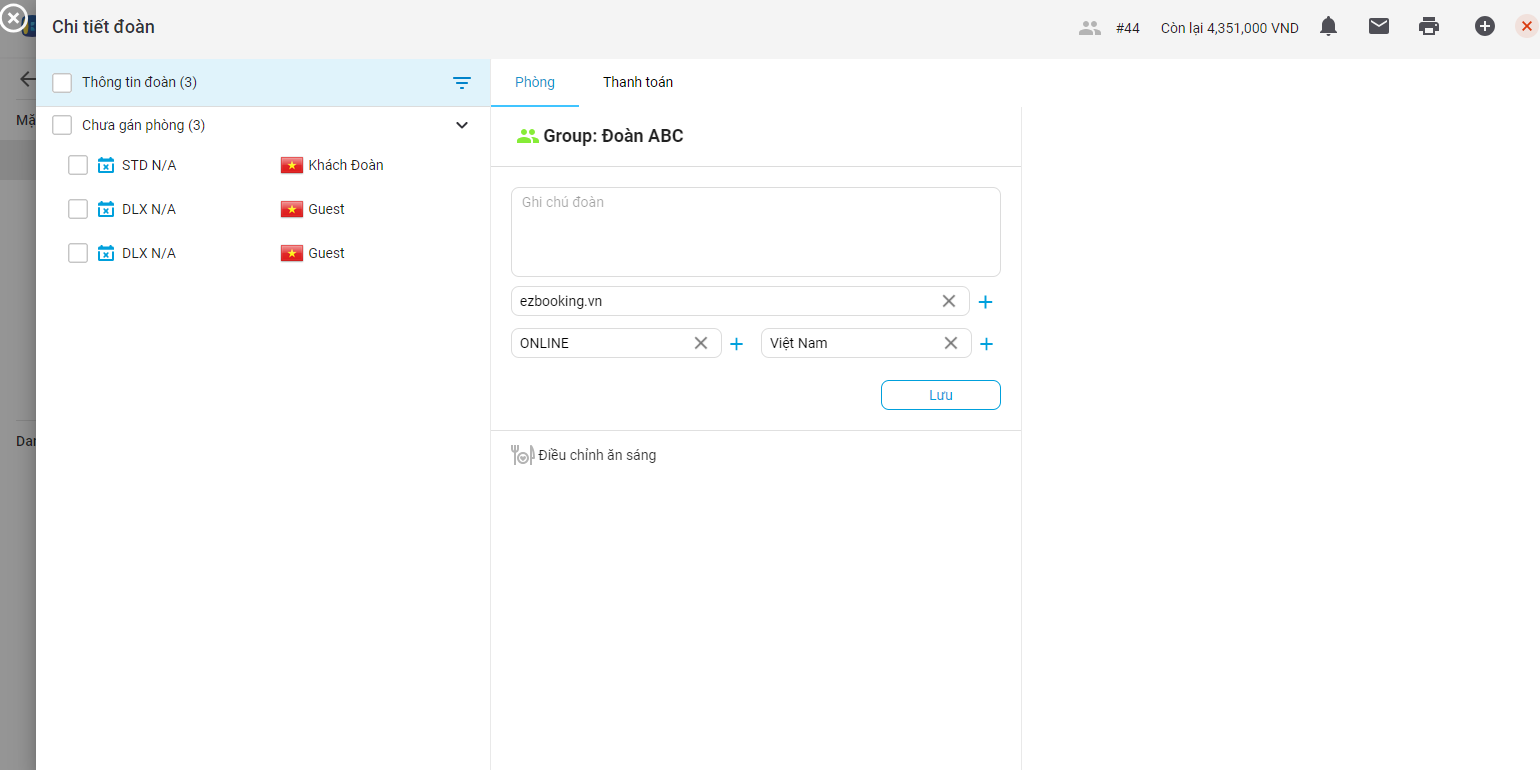The image size is (1540, 770).
Task: Toggle the Chưa gán phòng (3) checkbox
Action: [x=62, y=125]
